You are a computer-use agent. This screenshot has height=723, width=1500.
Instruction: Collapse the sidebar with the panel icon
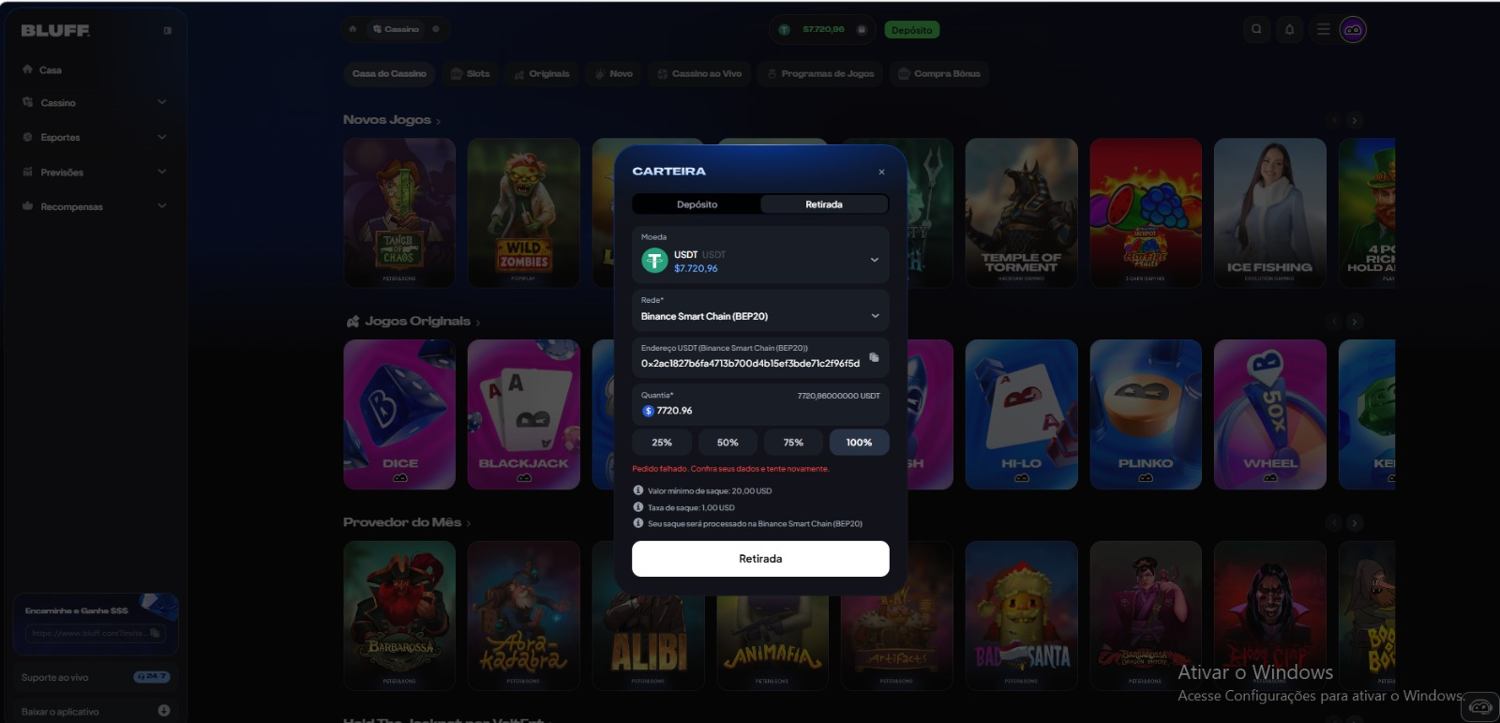pyautogui.click(x=167, y=30)
